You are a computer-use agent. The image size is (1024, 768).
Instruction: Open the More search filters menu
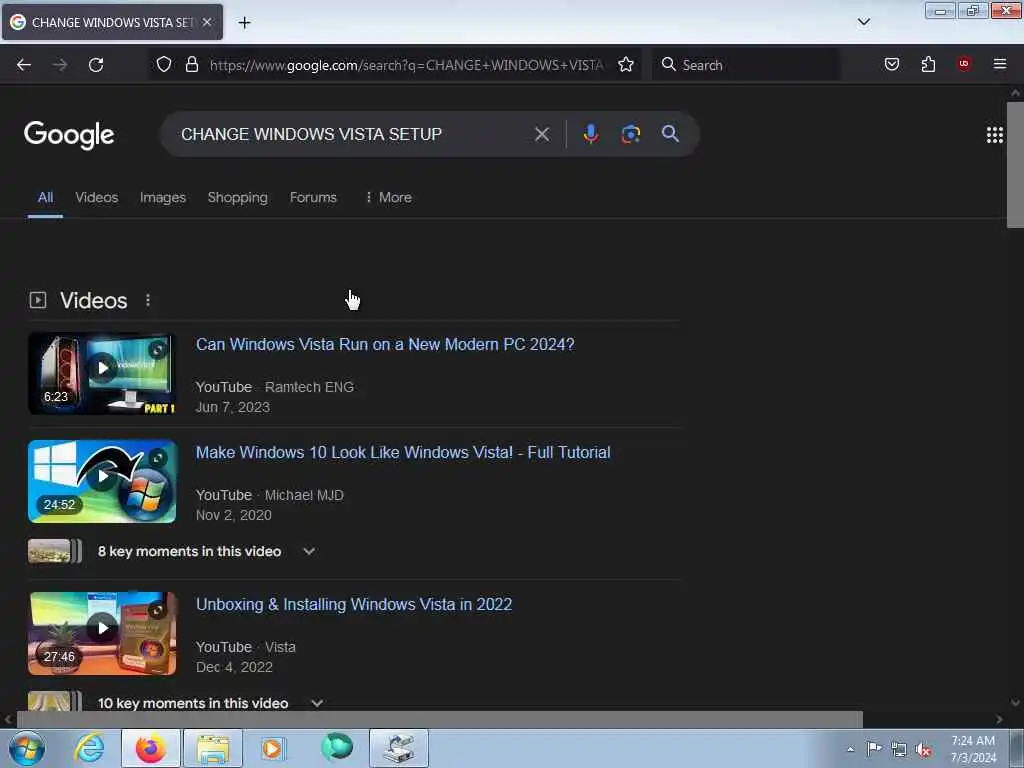coord(388,197)
